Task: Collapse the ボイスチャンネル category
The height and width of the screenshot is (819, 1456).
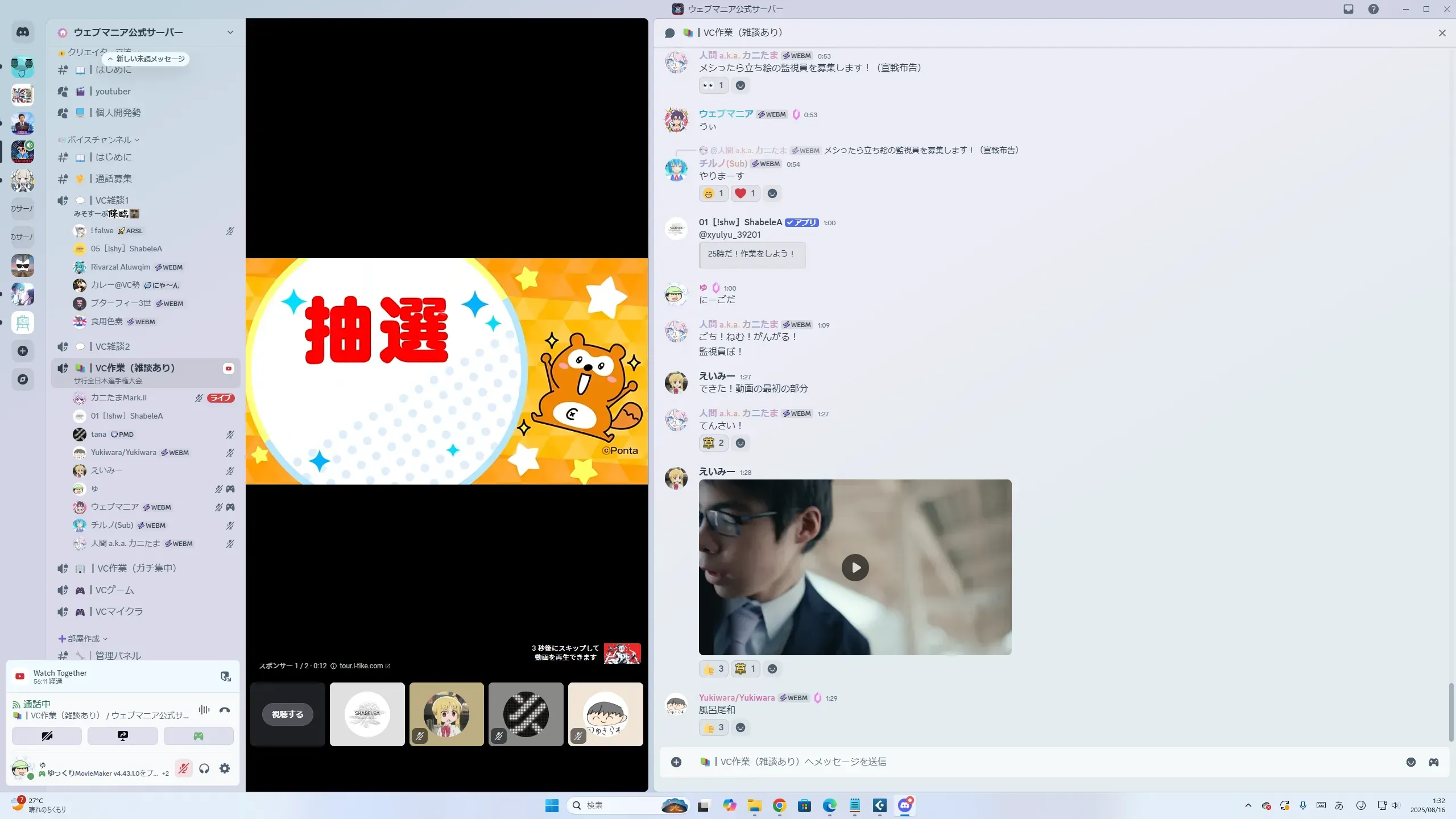Action: [x=100, y=140]
